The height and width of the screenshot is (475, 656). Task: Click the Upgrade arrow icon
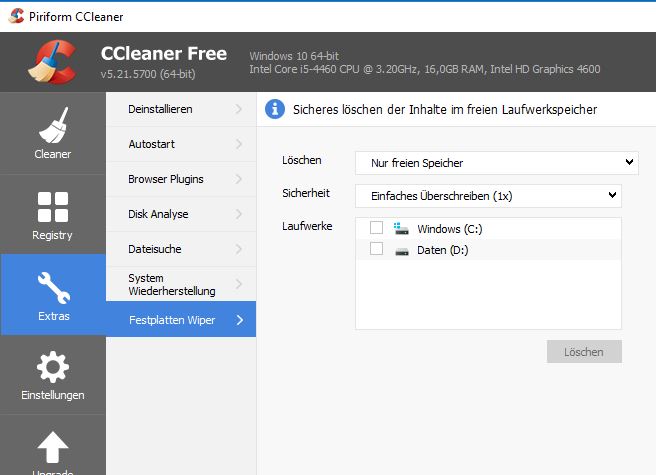tap(53, 447)
